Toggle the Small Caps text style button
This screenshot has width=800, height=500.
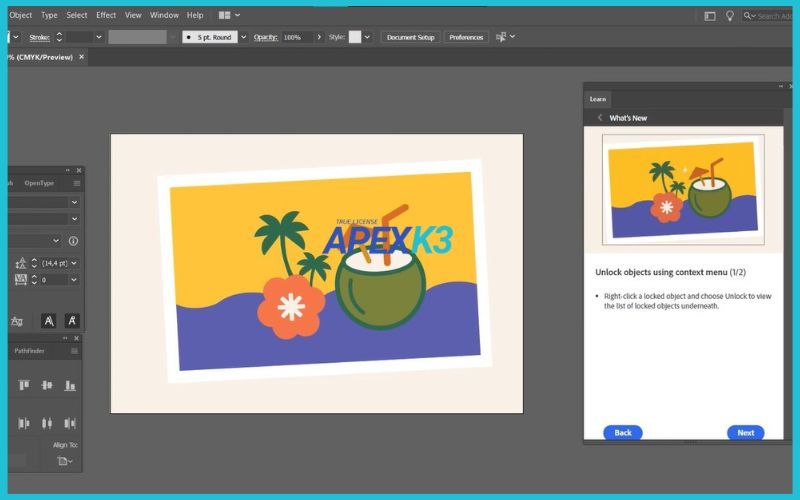pos(73,321)
